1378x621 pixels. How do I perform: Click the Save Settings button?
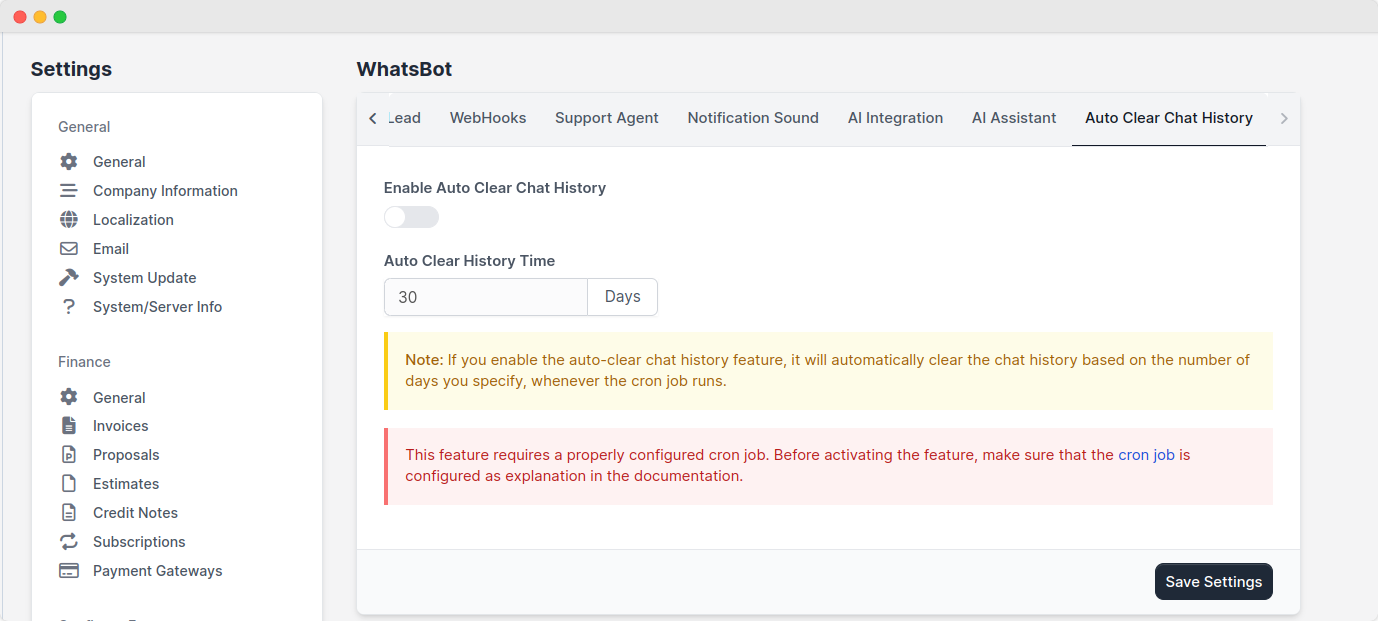coord(1214,582)
